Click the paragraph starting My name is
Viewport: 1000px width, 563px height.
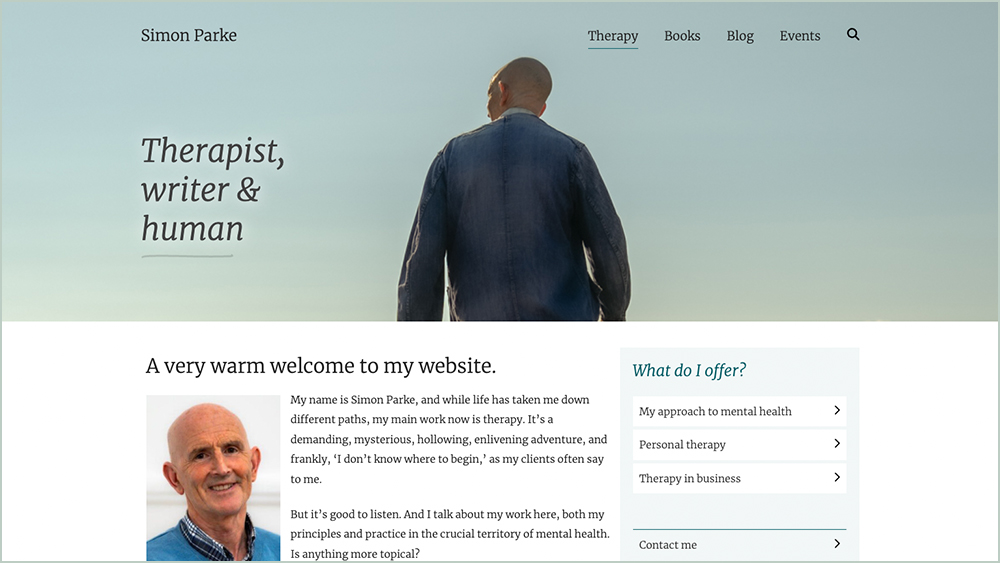449,439
